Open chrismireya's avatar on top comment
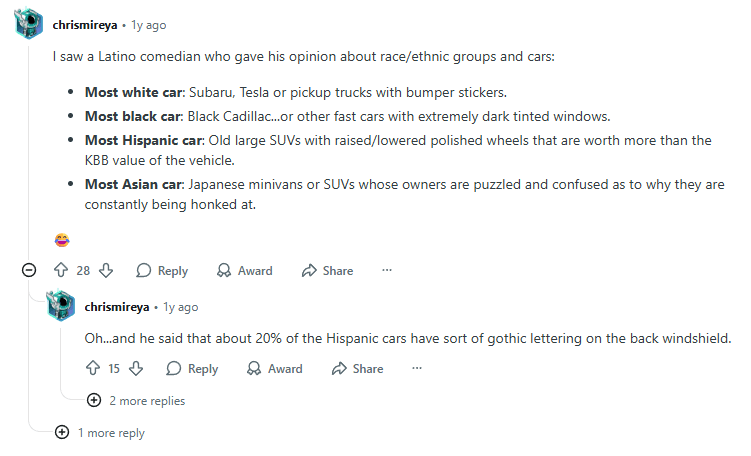 [29, 23]
